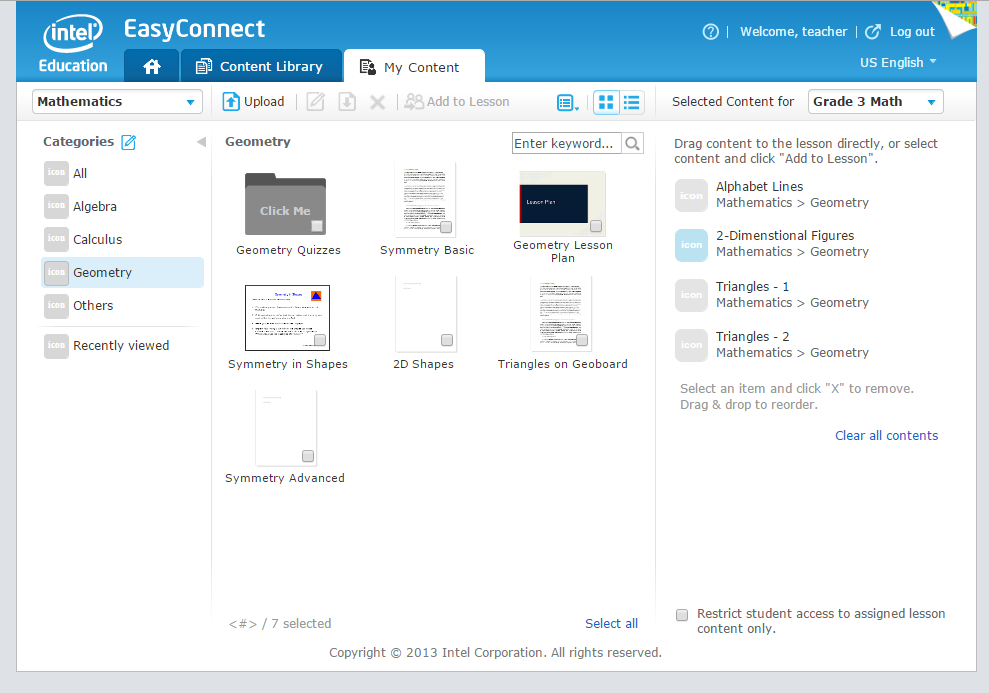Screen dimensions: 989x693
Task: Click the edit categories pencil icon
Action: [x=128, y=142]
